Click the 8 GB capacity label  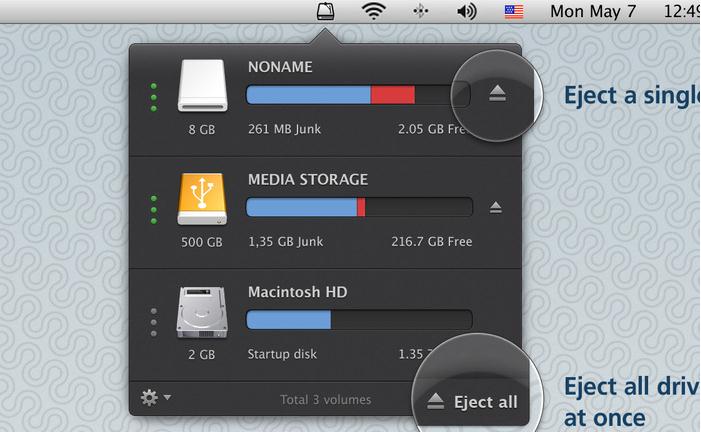point(202,130)
